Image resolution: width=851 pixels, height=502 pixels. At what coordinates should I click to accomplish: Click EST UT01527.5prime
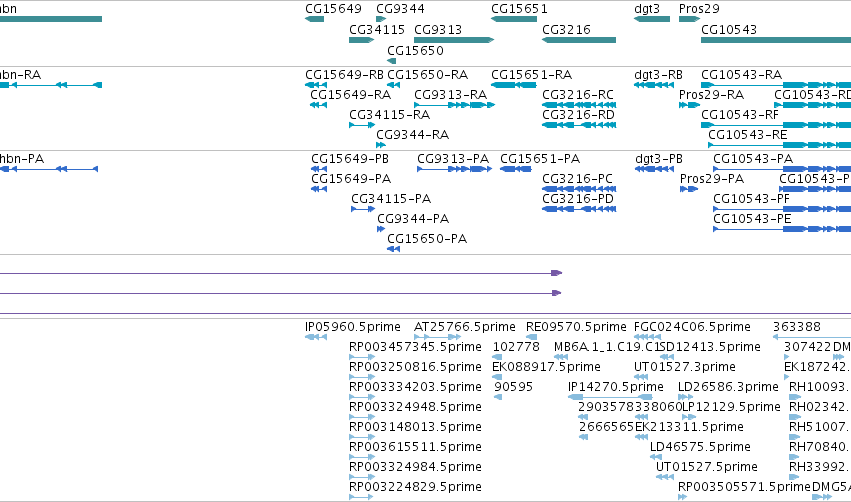(x=707, y=467)
